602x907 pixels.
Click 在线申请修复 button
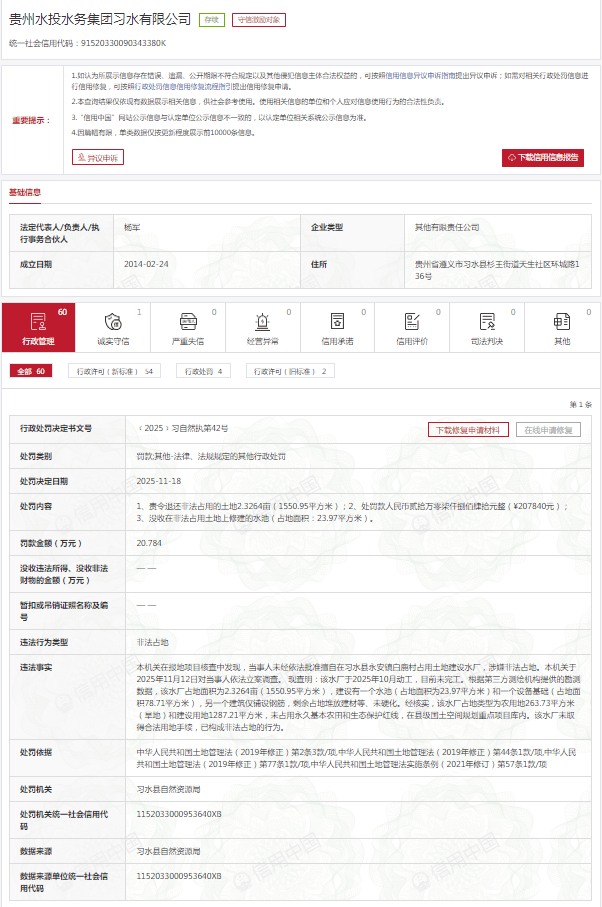(548, 430)
